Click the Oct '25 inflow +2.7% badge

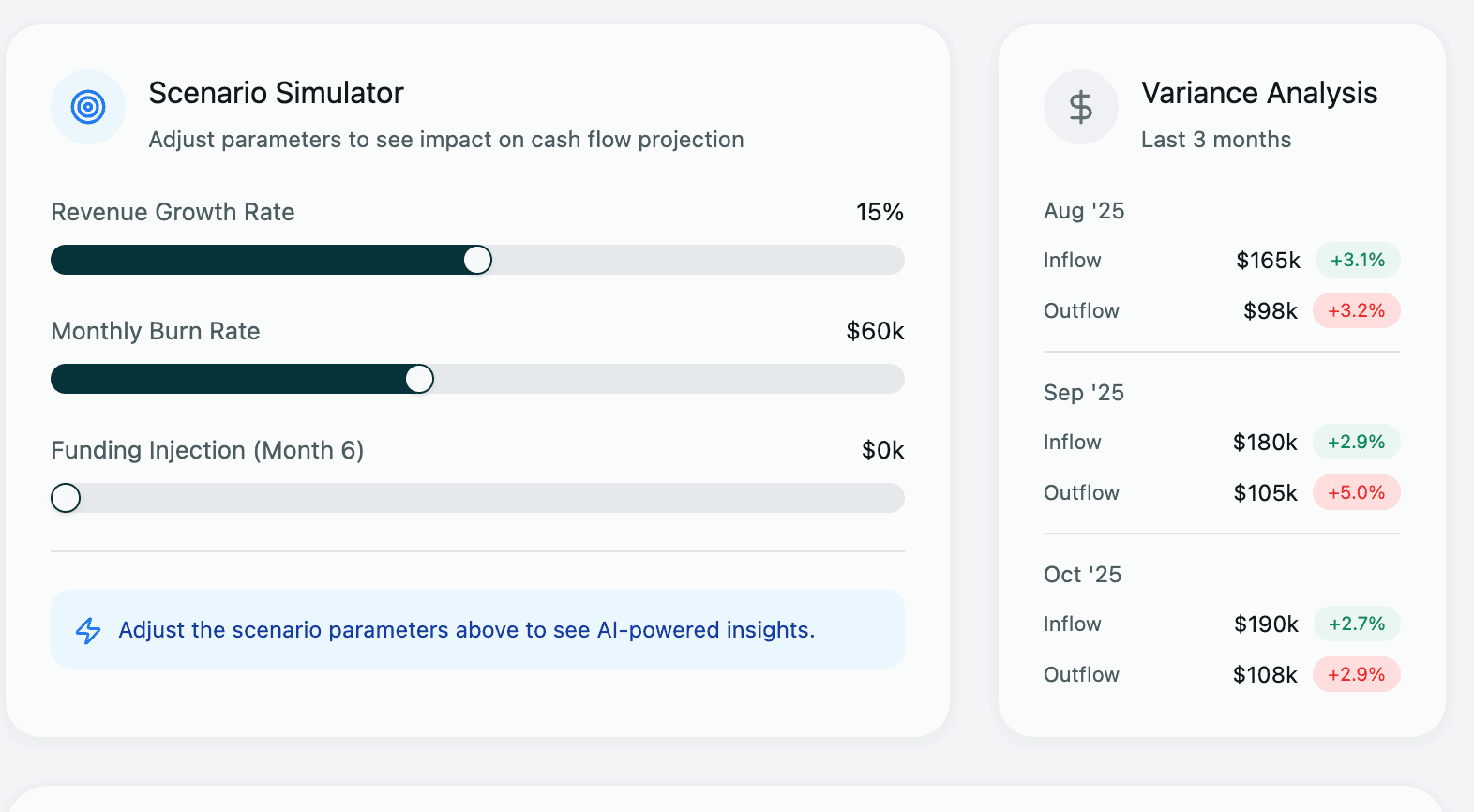pos(1356,624)
